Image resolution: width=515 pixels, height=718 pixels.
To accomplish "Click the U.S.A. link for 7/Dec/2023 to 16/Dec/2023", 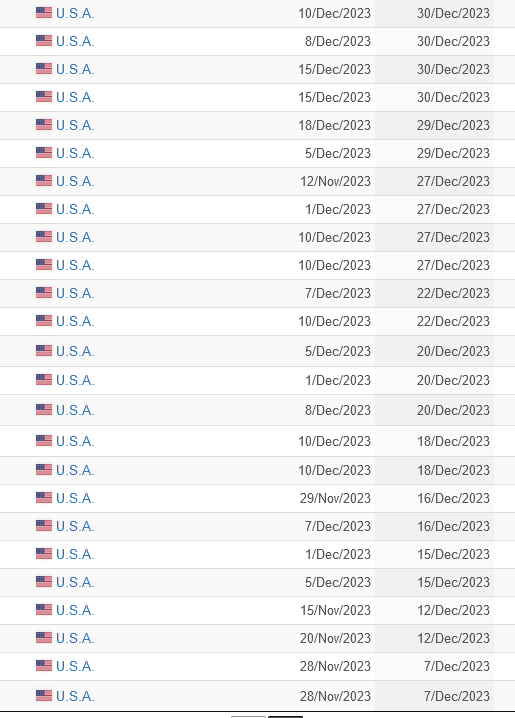I will coord(75,526).
